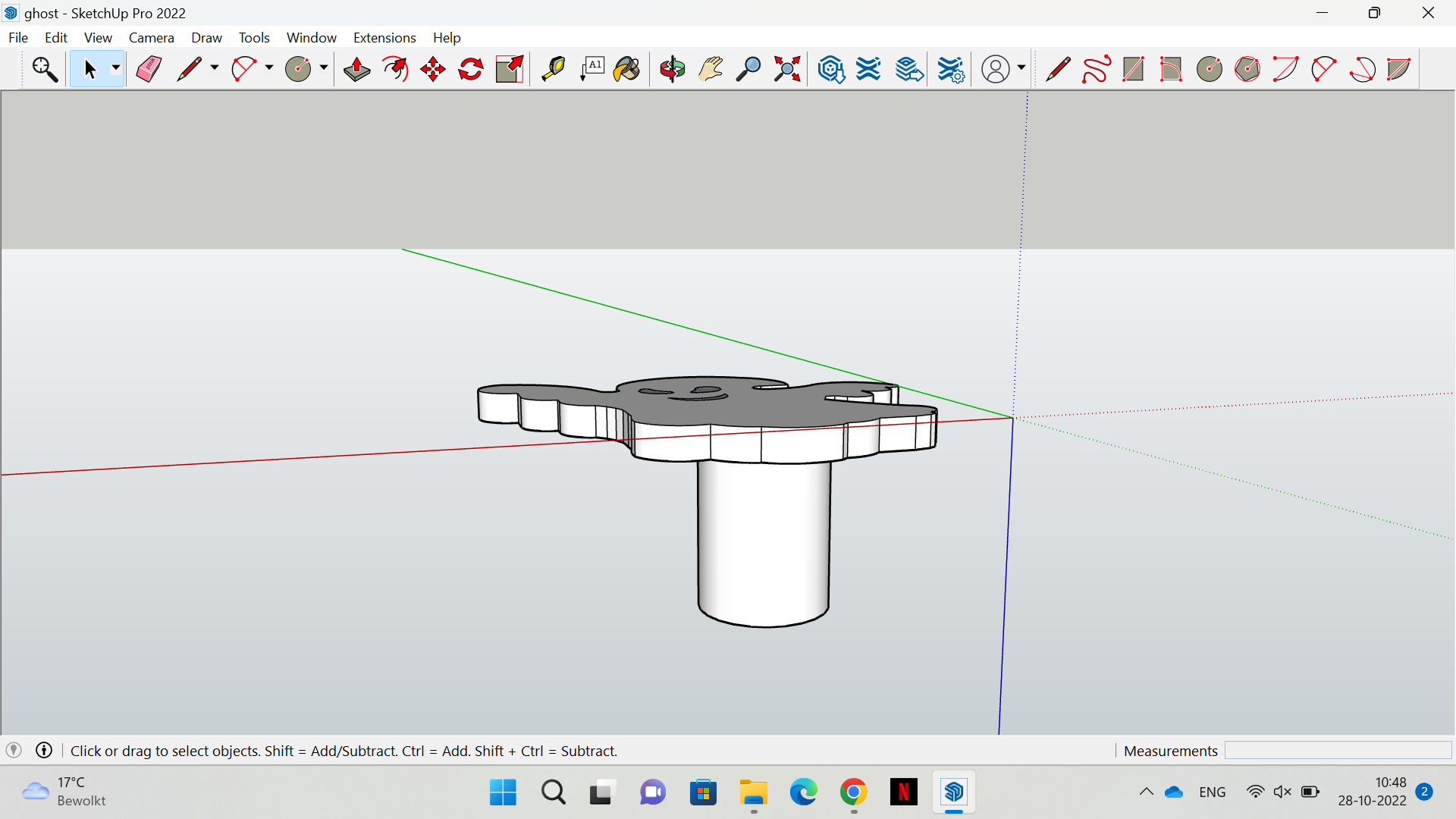Activate the Zoom Extents tool
Image resolution: width=1456 pixels, height=819 pixels.
[786, 68]
